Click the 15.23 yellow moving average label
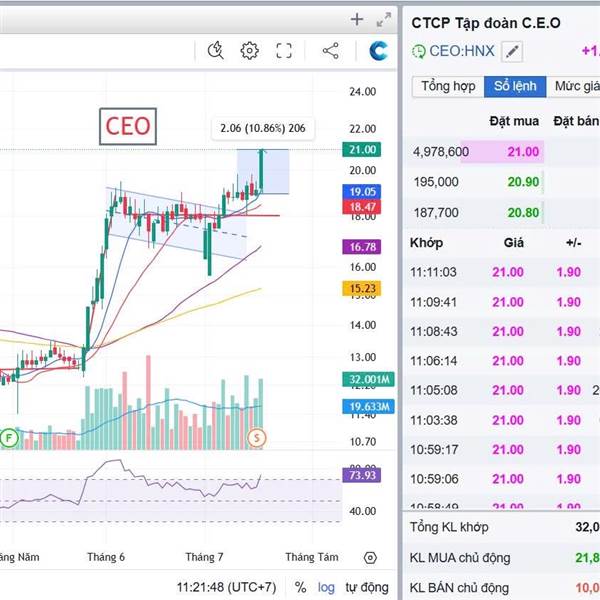The image size is (600, 600). click(362, 288)
